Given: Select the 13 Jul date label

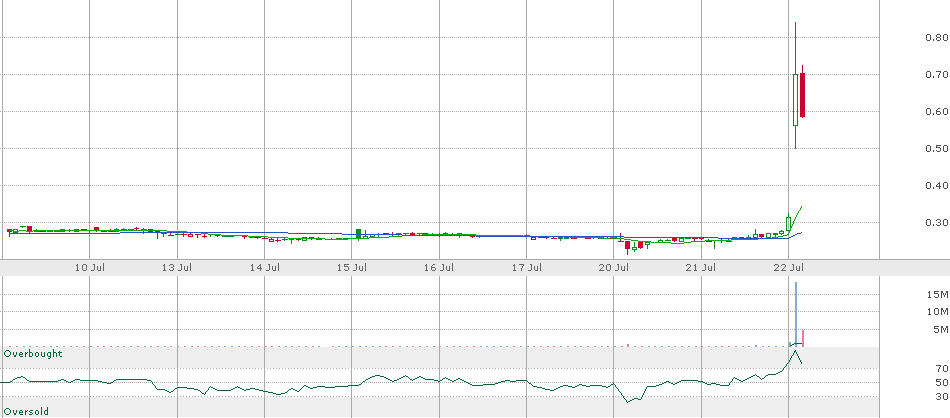Looking at the screenshot, I should click(178, 267).
